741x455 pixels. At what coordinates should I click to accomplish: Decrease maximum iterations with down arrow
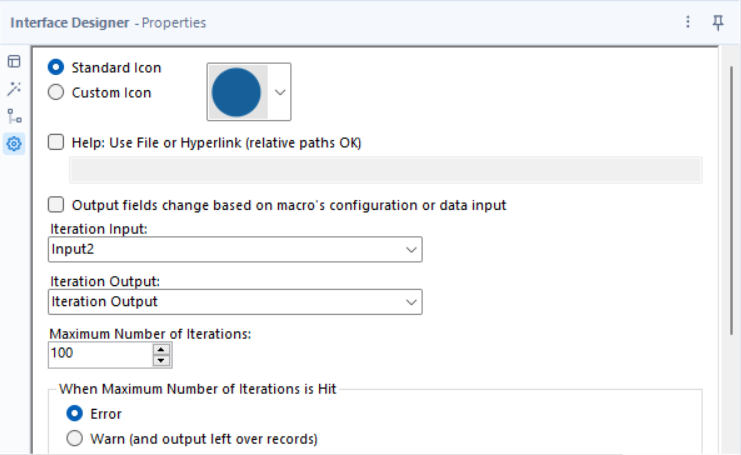coord(161,360)
